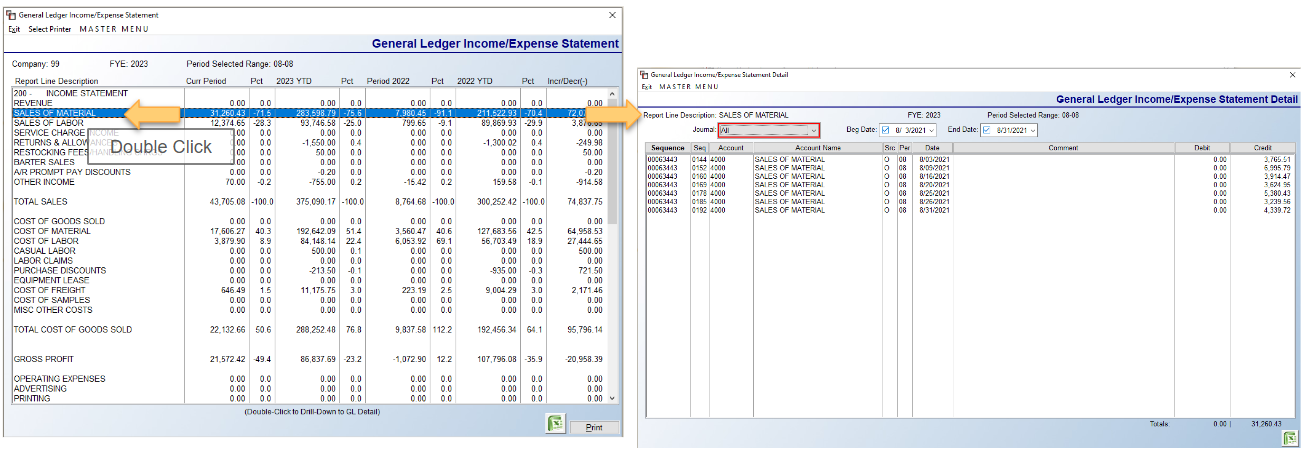Select the PRINTING row
The width and height of the screenshot is (1304, 453).
(x=310, y=398)
